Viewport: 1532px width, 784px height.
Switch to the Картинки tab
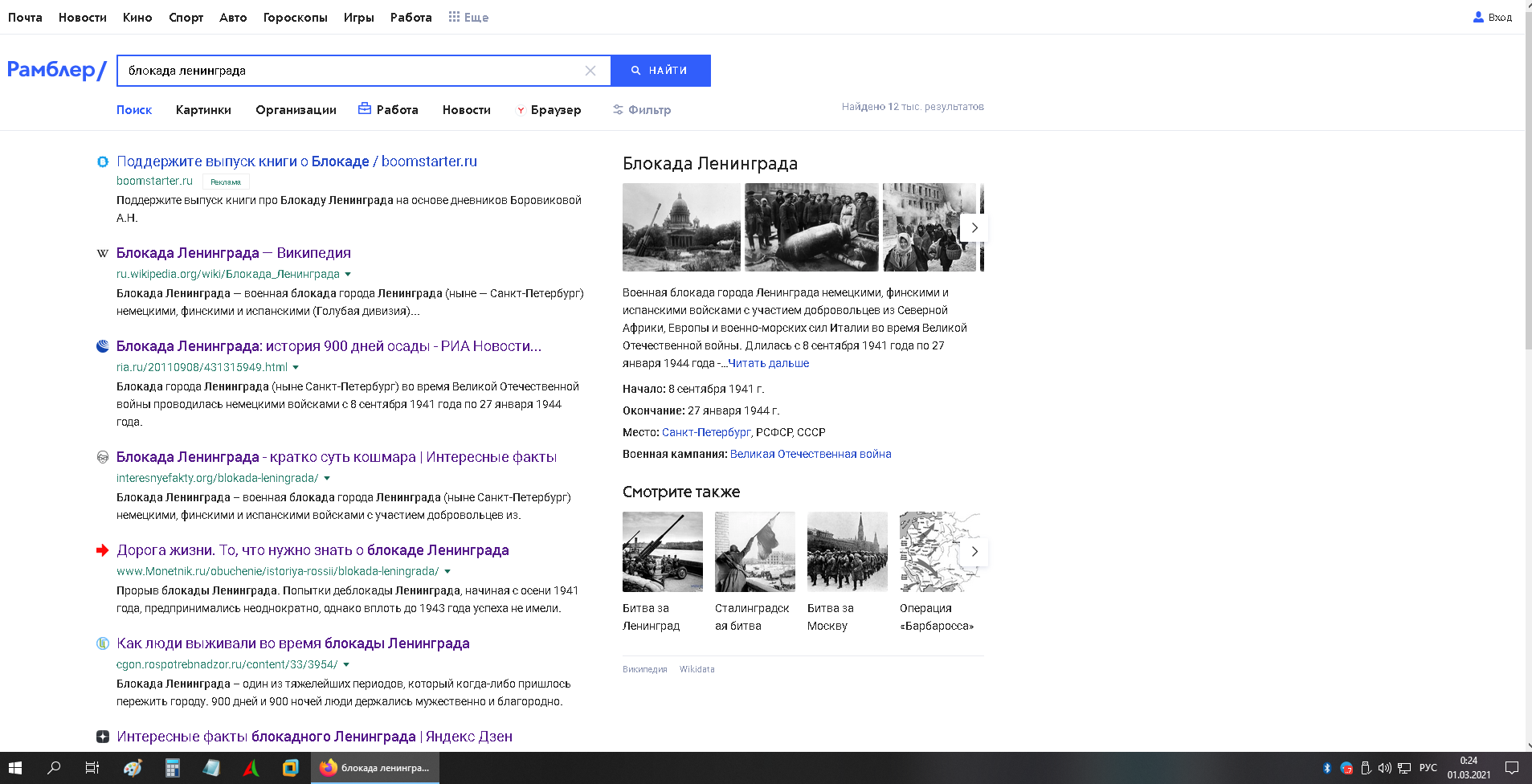203,110
